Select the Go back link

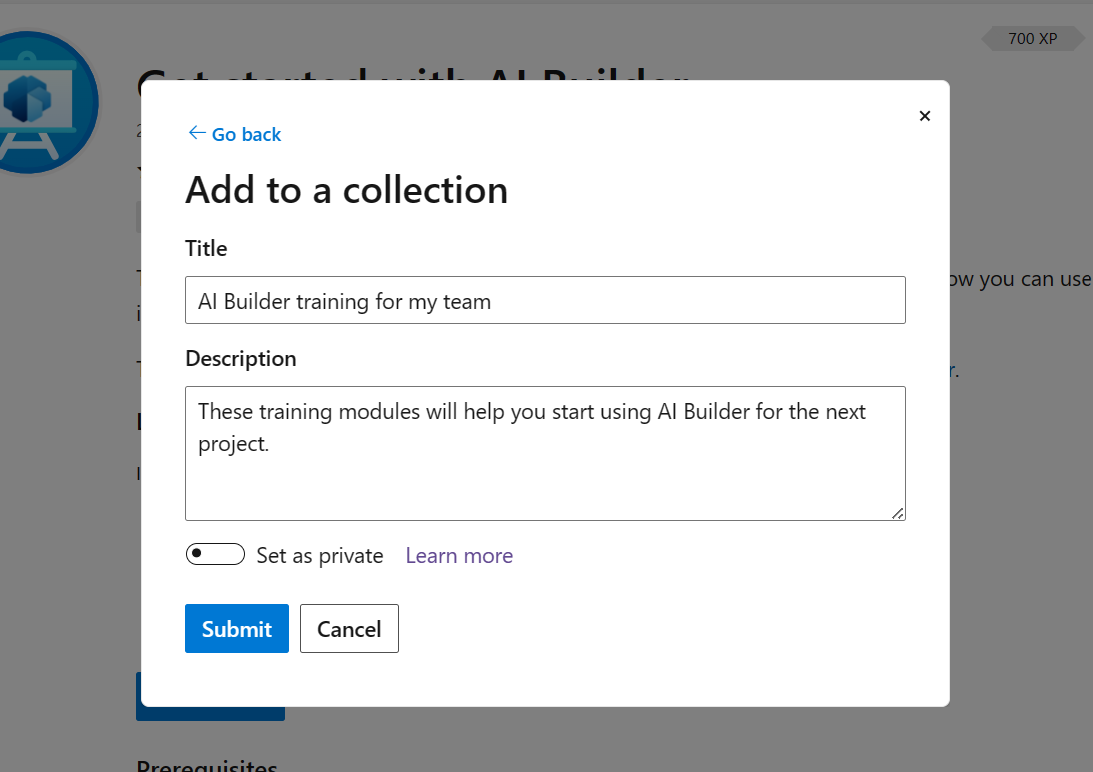click(245, 133)
